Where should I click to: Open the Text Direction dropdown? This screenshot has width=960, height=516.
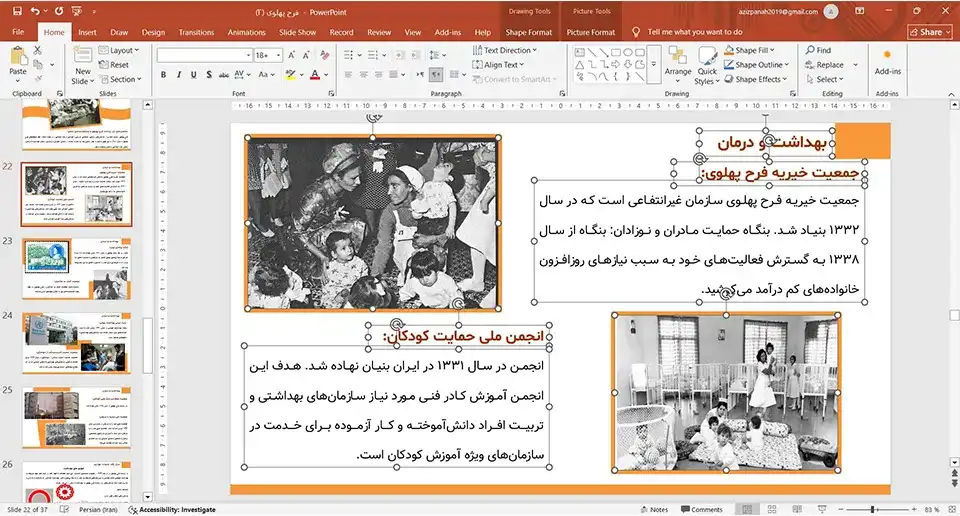coord(505,50)
